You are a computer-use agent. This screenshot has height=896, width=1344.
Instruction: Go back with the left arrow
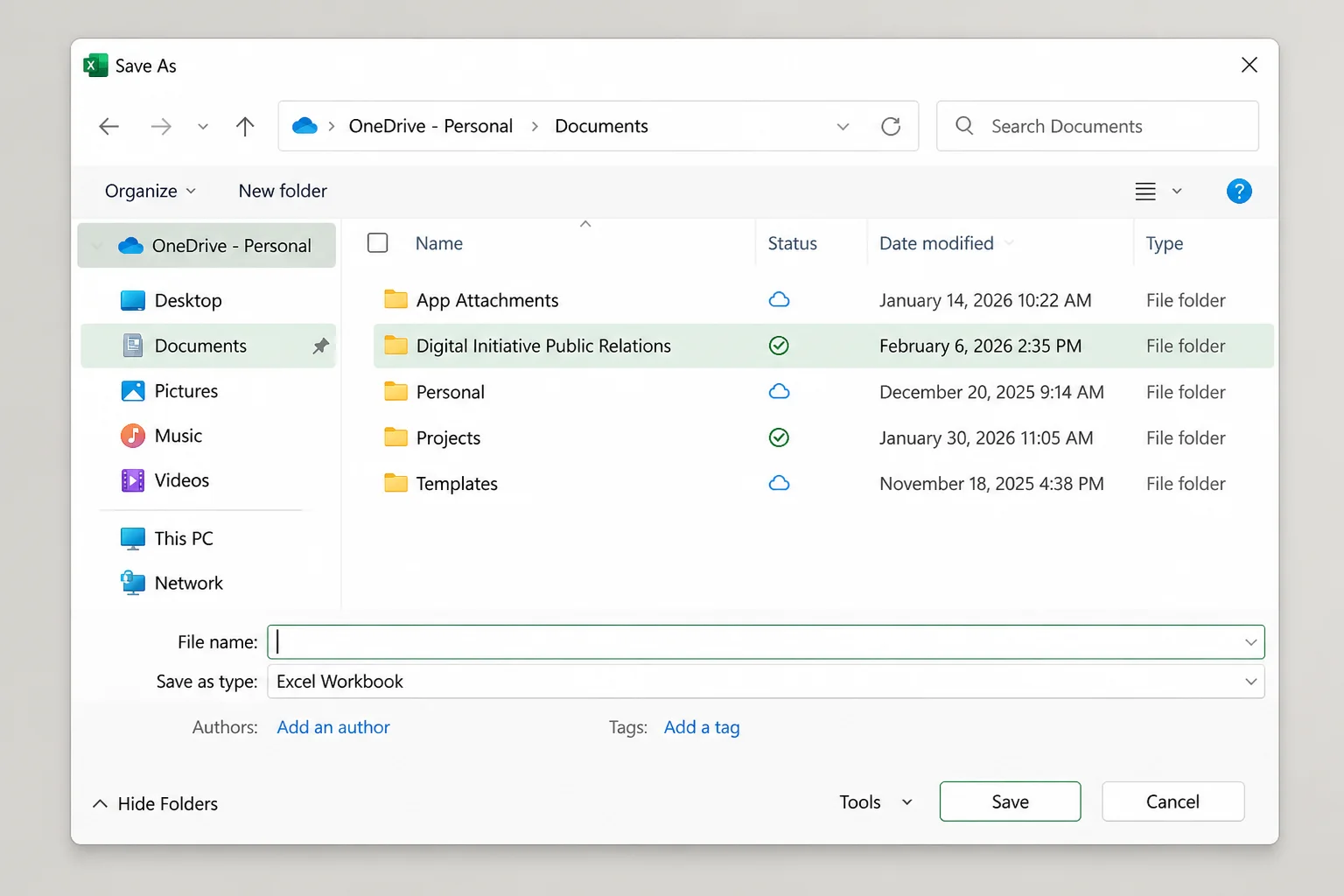click(108, 127)
